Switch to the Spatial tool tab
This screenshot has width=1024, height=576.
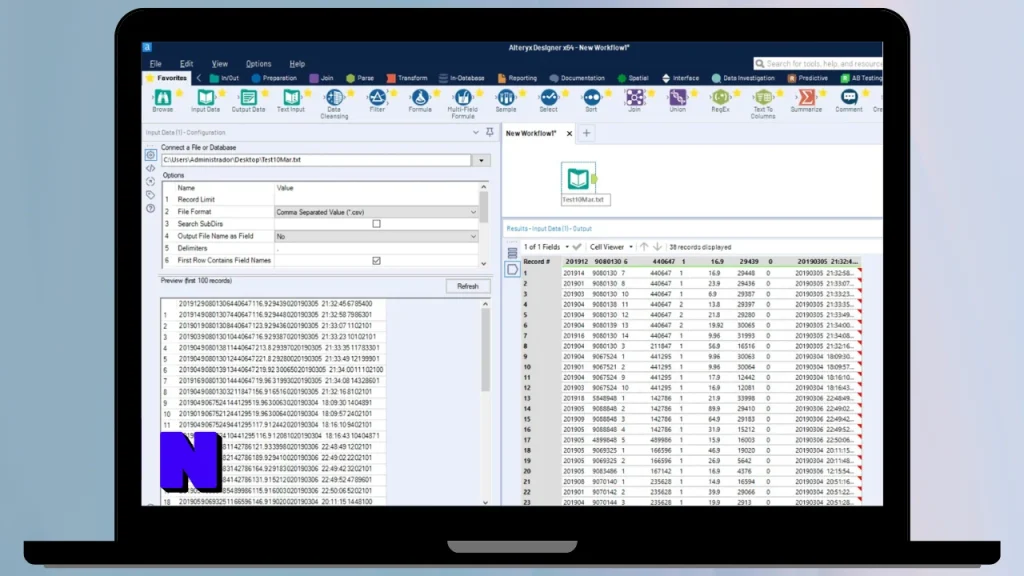click(632, 78)
